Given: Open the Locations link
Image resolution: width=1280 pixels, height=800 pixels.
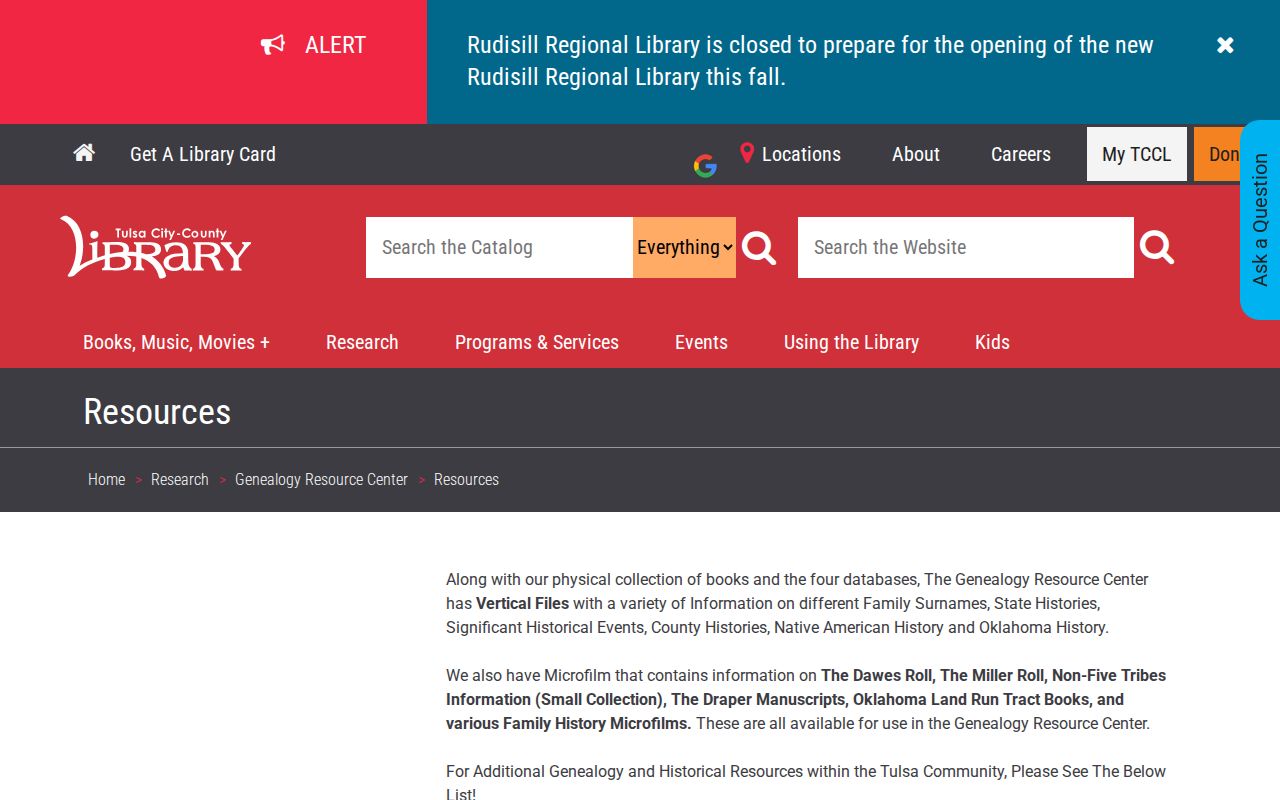Looking at the screenshot, I should click(801, 154).
